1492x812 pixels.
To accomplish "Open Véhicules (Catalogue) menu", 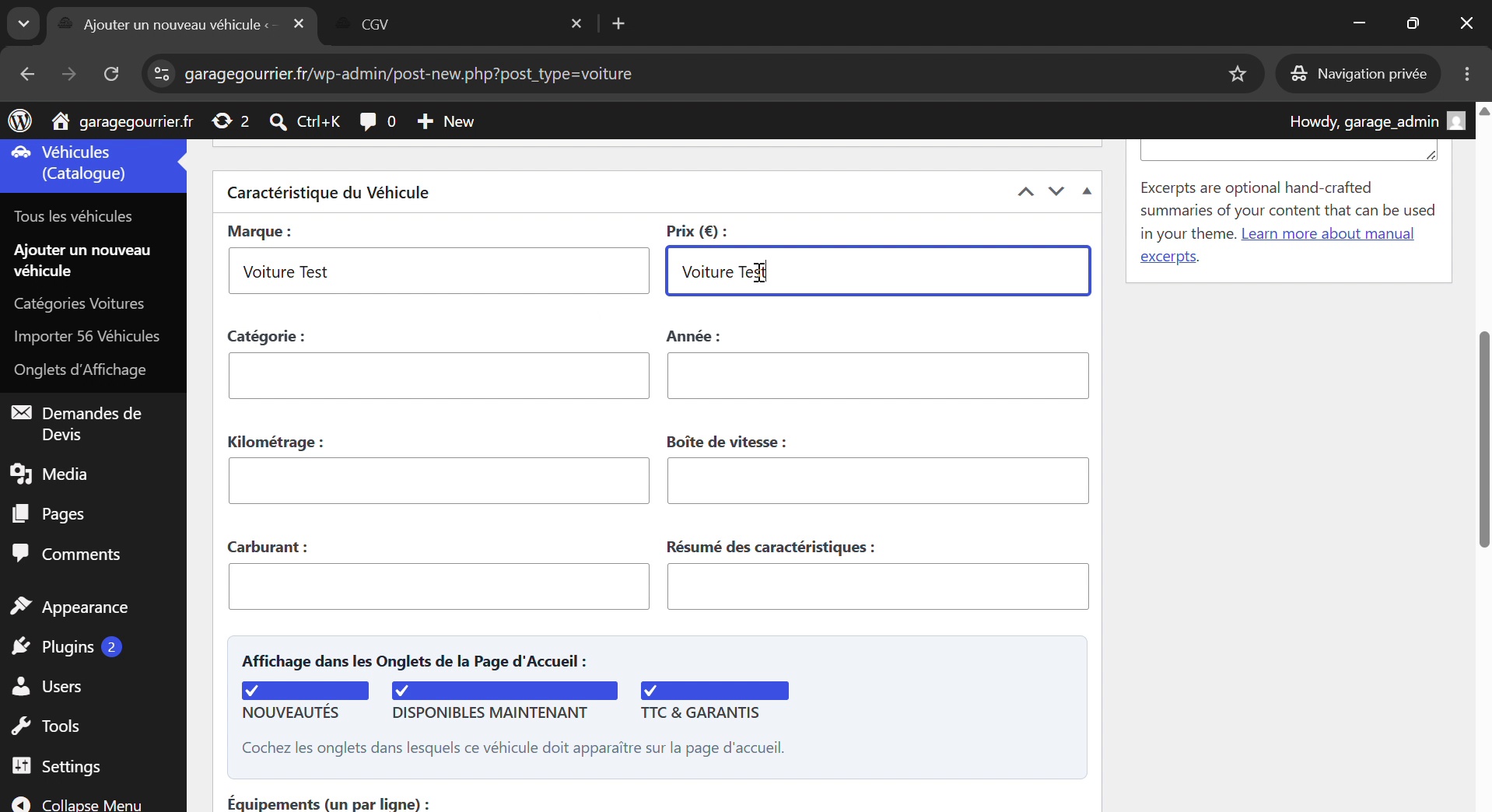I will pyautogui.click(x=93, y=163).
